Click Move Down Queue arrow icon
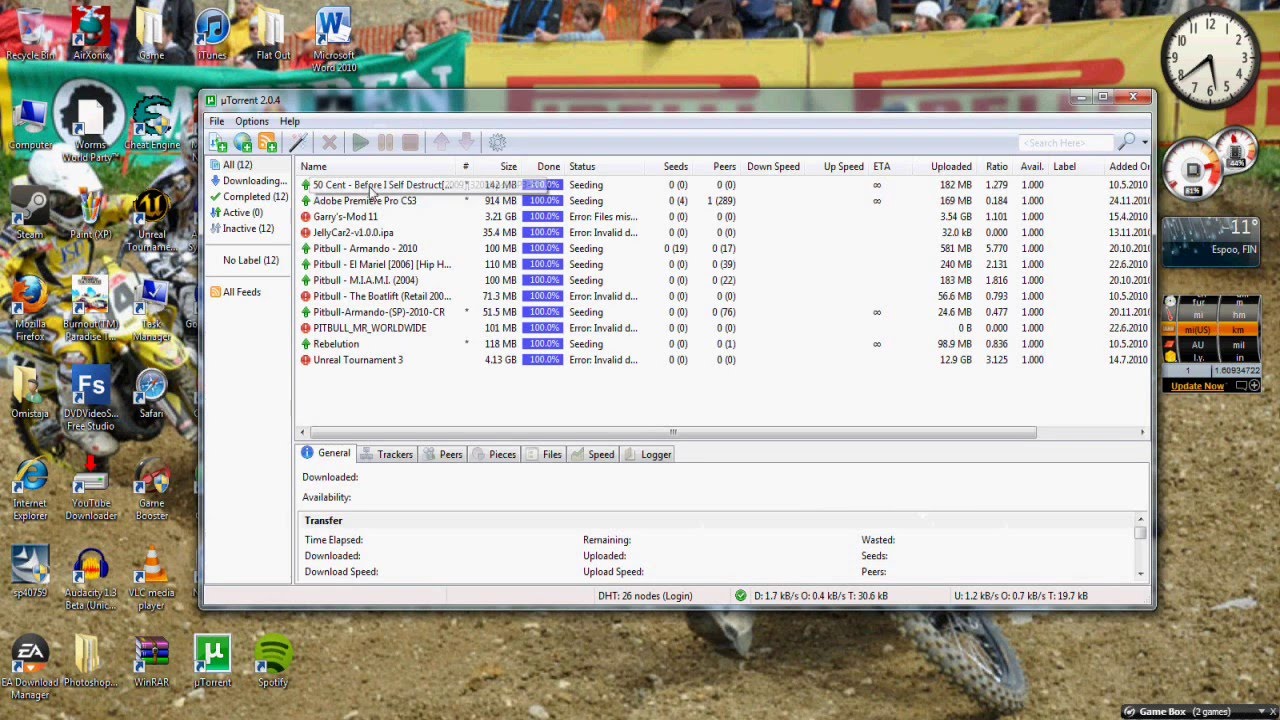This screenshot has height=720, width=1280. (466, 143)
